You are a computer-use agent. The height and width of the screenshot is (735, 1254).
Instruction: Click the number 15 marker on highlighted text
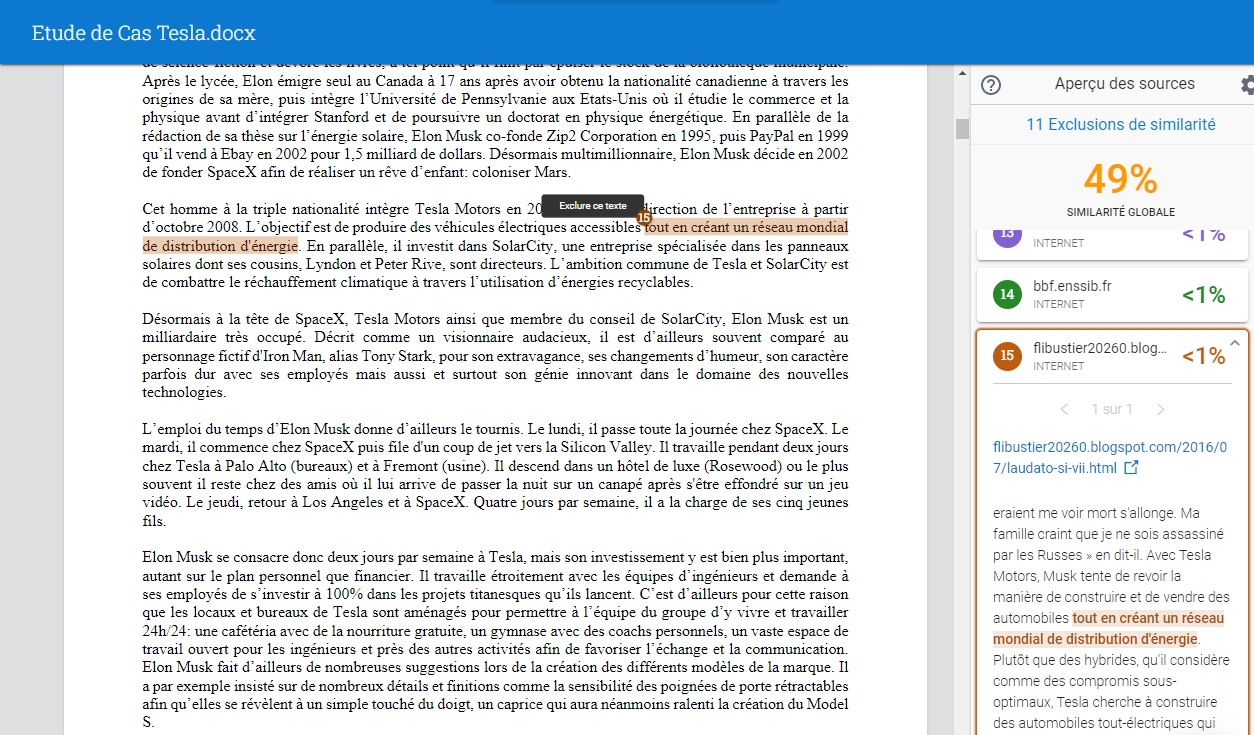pos(644,218)
